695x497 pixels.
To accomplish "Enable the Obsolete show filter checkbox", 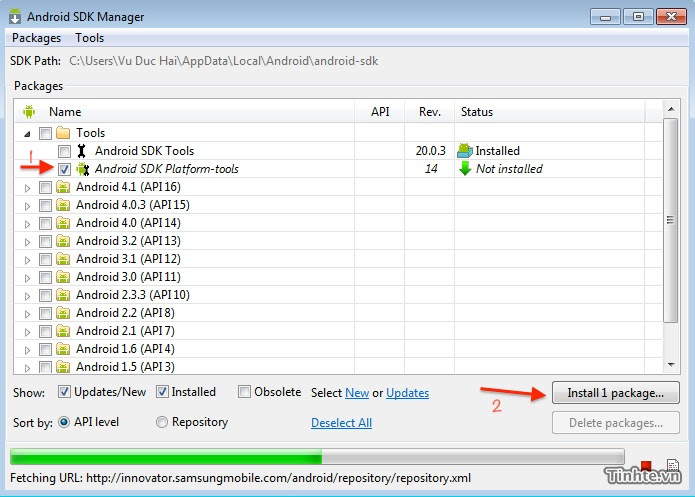I will (244, 392).
